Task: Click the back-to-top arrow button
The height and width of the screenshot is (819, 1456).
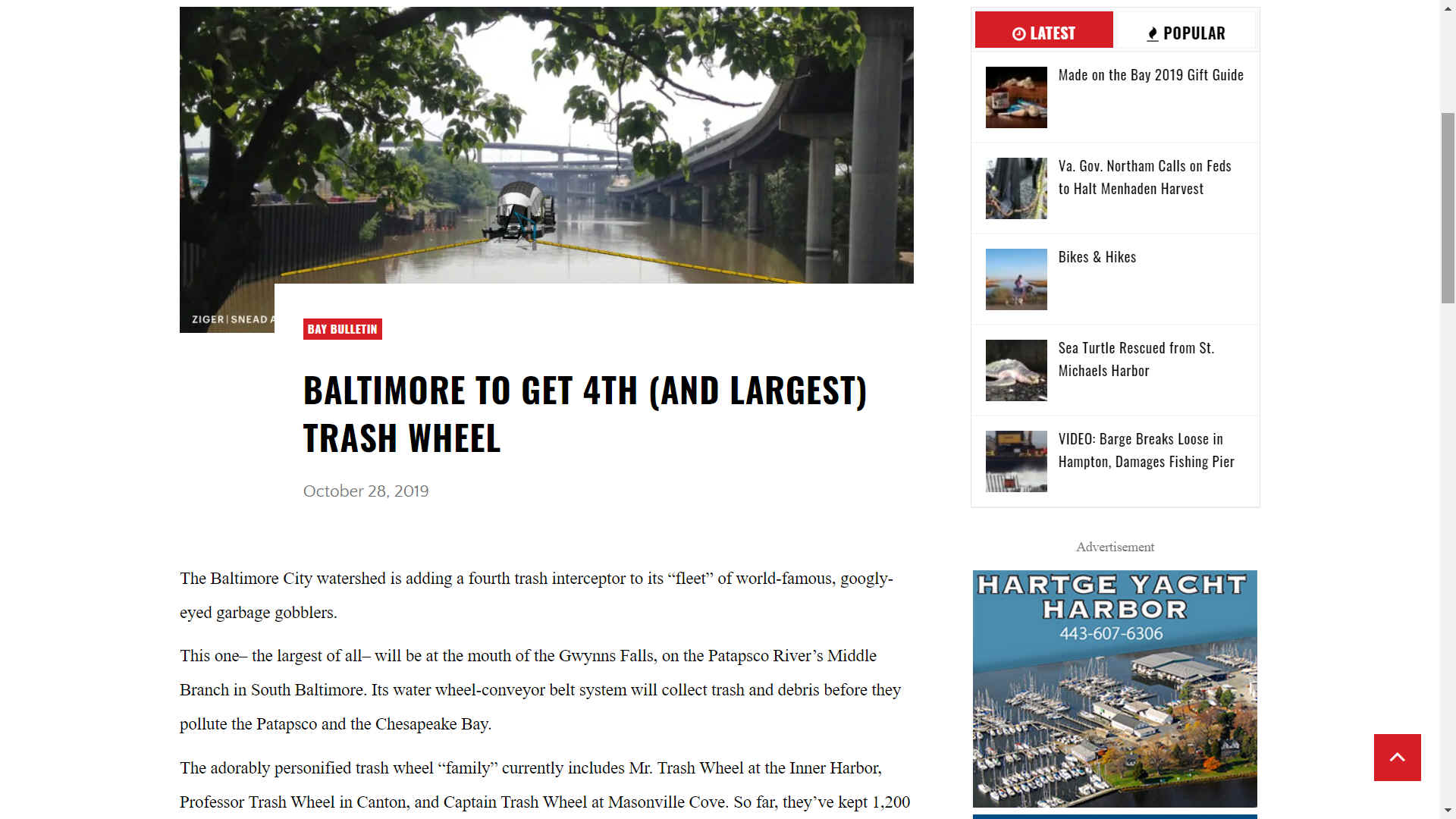Action: click(x=1397, y=757)
